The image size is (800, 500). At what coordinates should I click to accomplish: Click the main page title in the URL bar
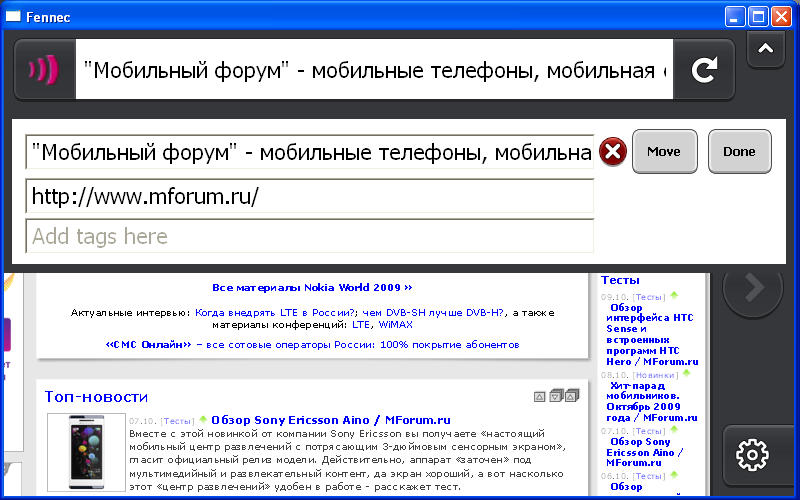click(x=374, y=70)
